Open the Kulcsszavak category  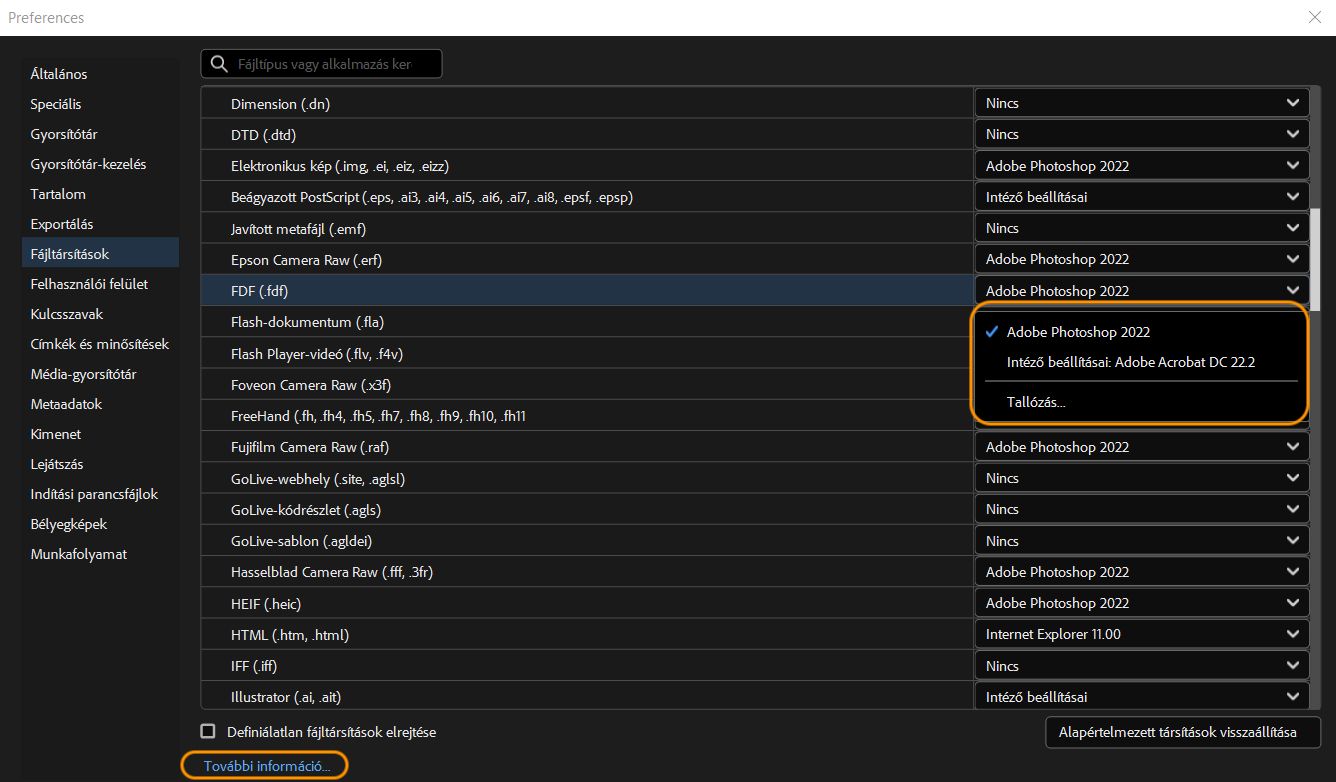67,314
